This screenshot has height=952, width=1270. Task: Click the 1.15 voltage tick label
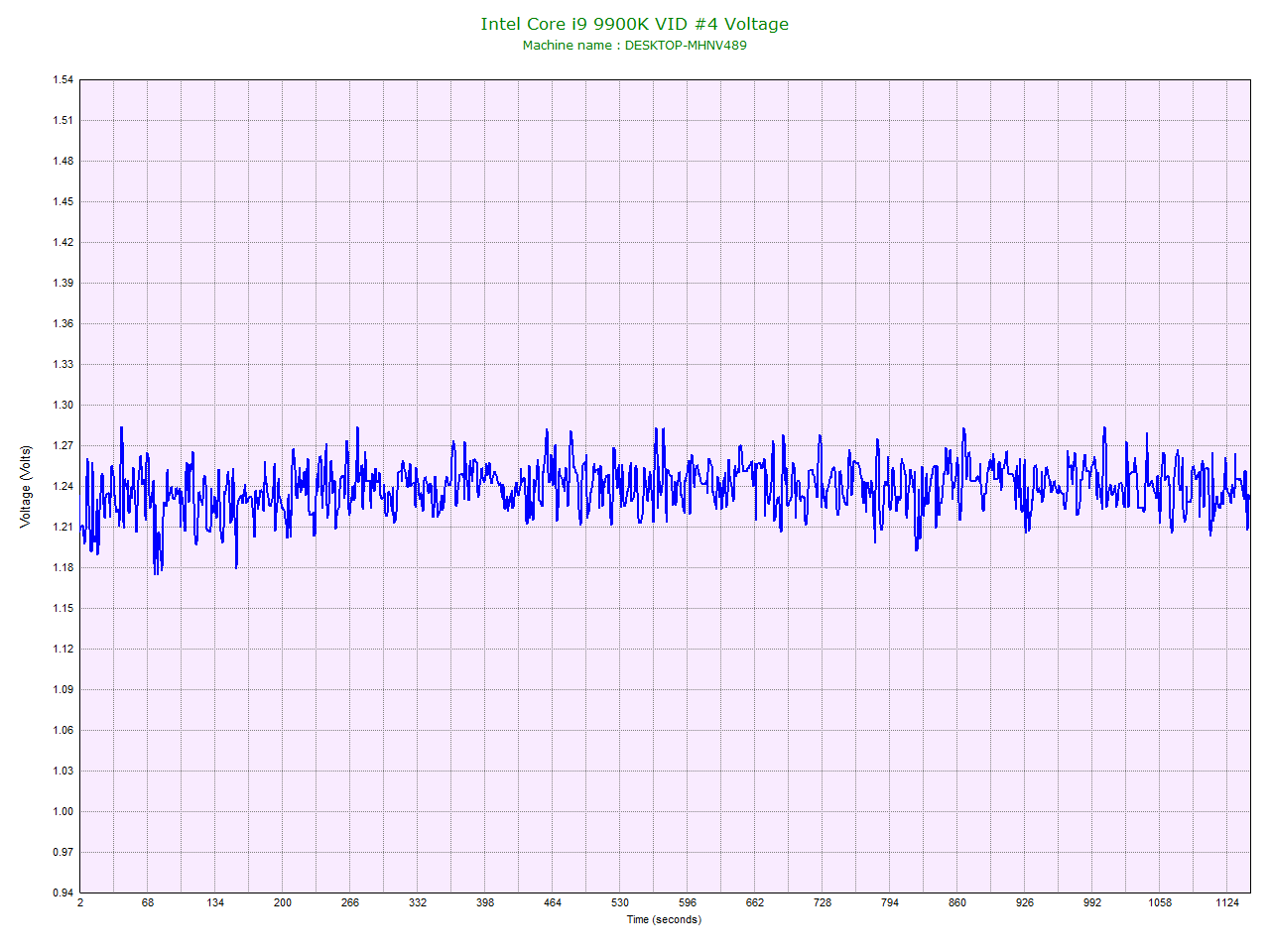(63, 609)
